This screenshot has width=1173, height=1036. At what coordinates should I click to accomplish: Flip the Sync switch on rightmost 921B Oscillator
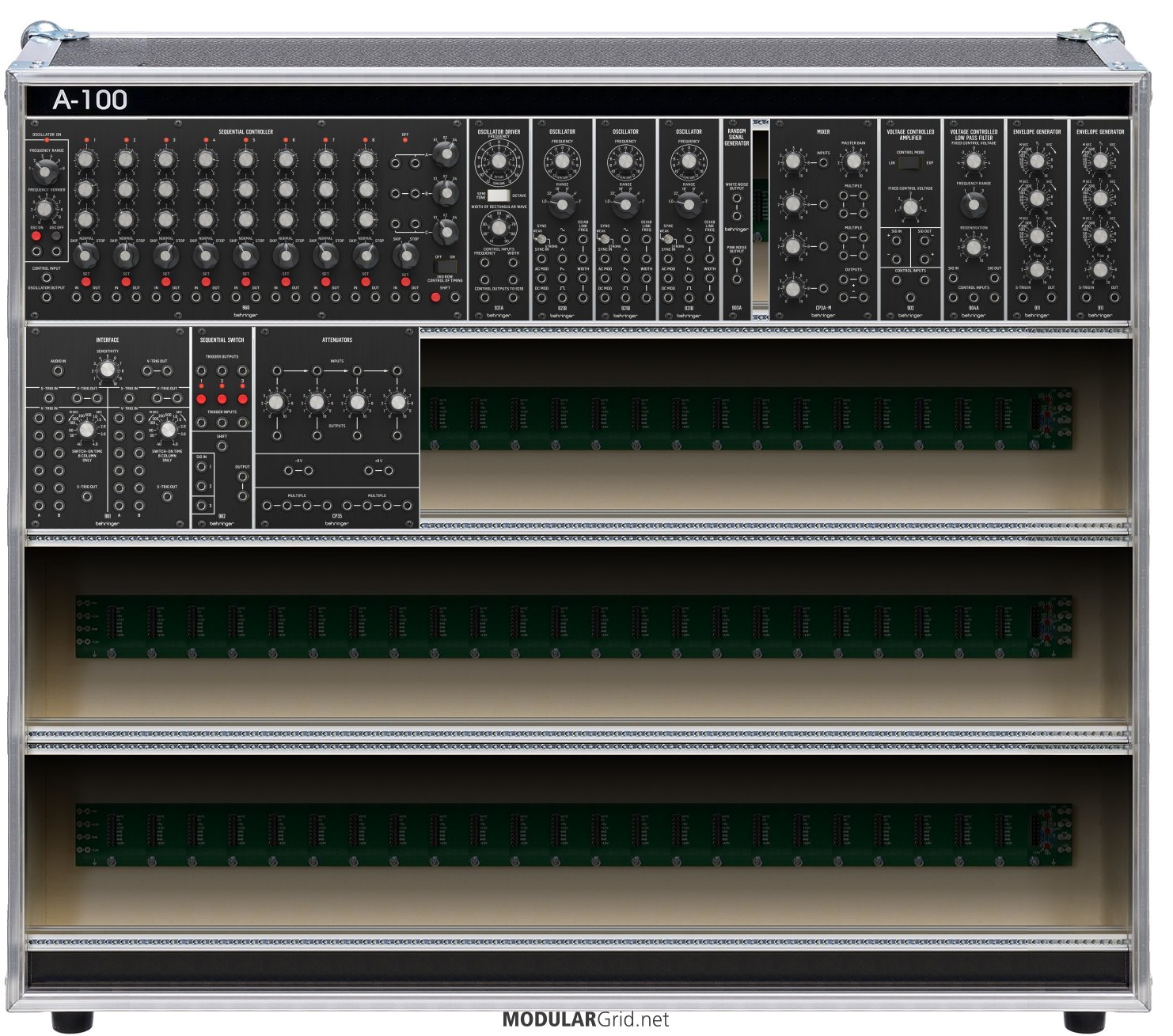pyautogui.click(x=668, y=239)
